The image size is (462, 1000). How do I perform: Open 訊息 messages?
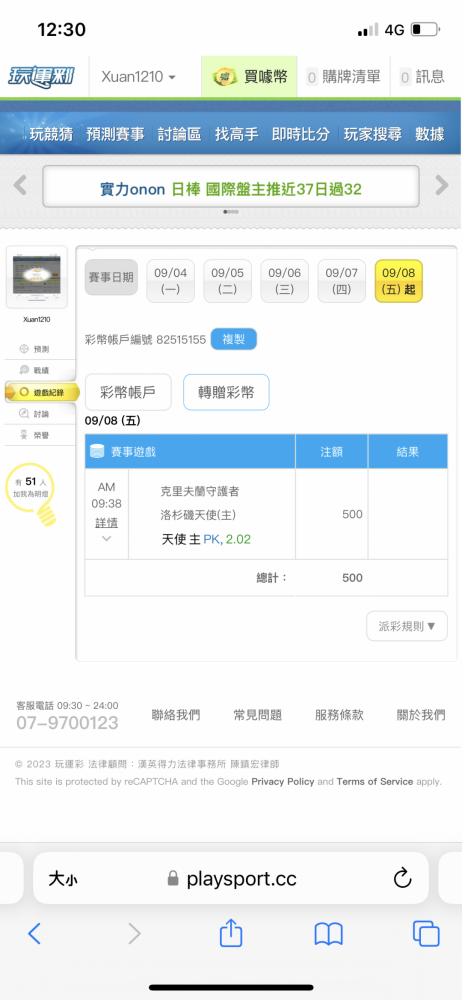[x=422, y=77]
